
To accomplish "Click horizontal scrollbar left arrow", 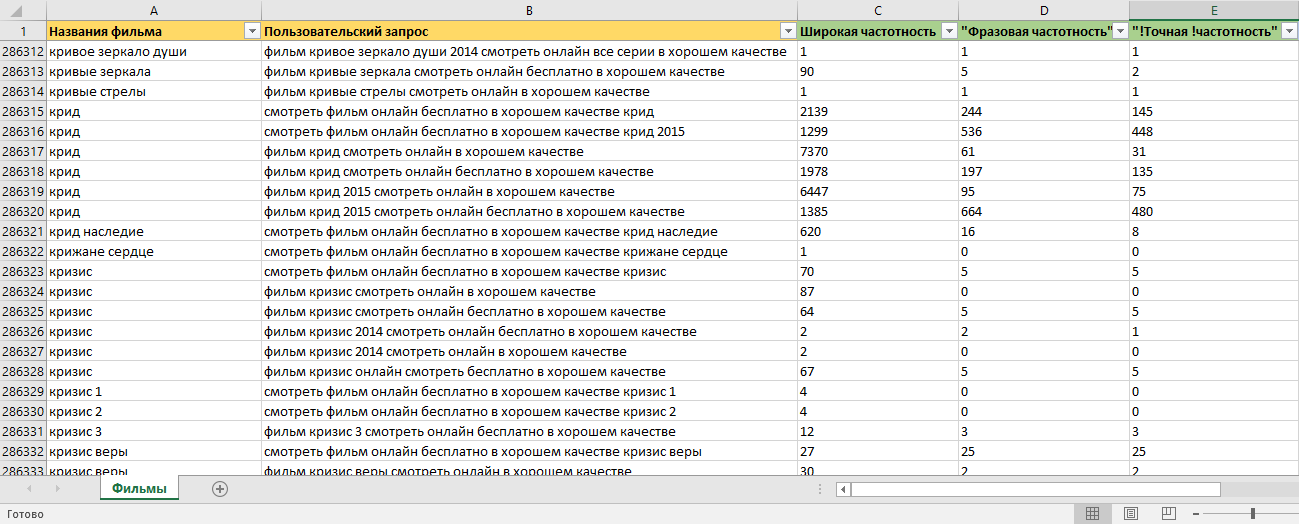I will coord(844,489).
